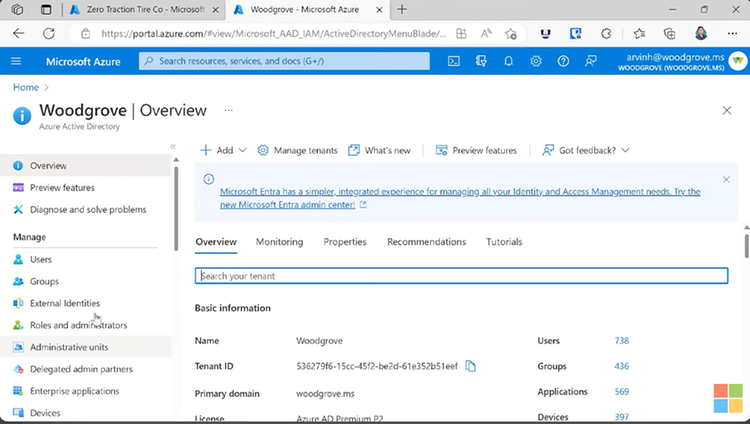Open Devices in the left menu

click(86, 413)
